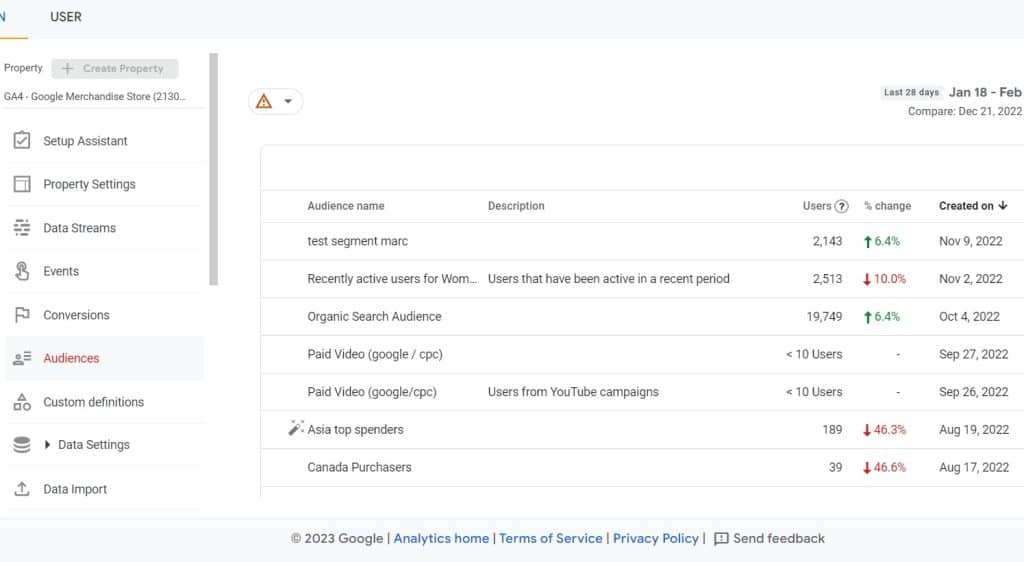
Task: Open the Analytics home link
Action: [441, 539]
